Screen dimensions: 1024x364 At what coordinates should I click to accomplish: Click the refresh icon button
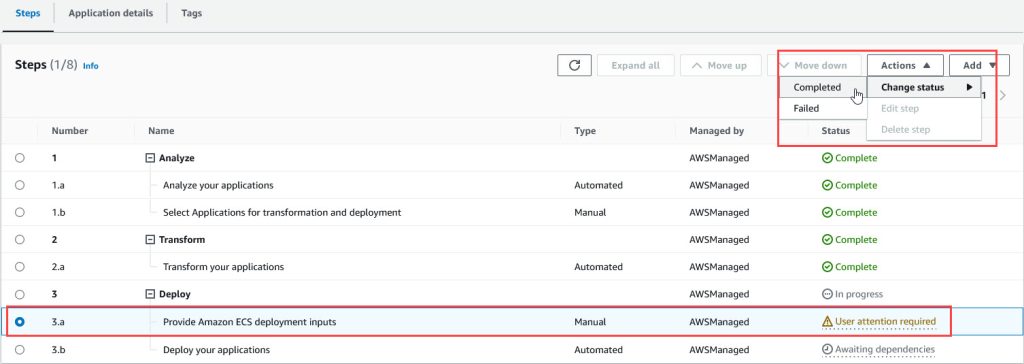574,65
